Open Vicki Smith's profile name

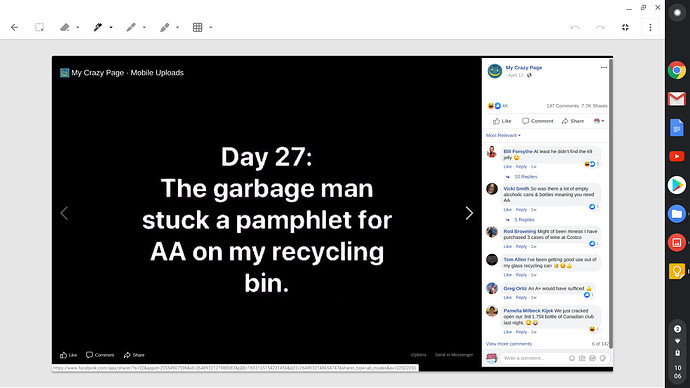click(x=516, y=189)
